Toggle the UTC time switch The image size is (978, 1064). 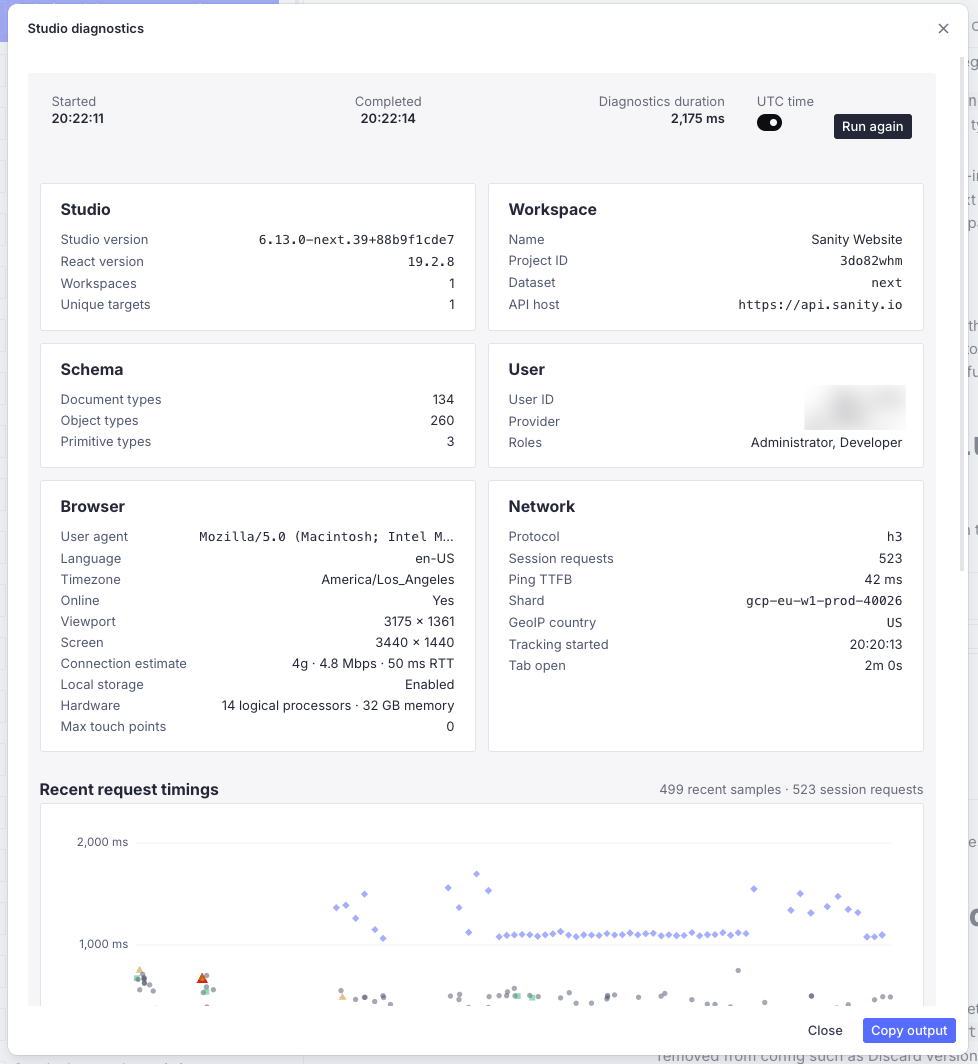click(769, 123)
